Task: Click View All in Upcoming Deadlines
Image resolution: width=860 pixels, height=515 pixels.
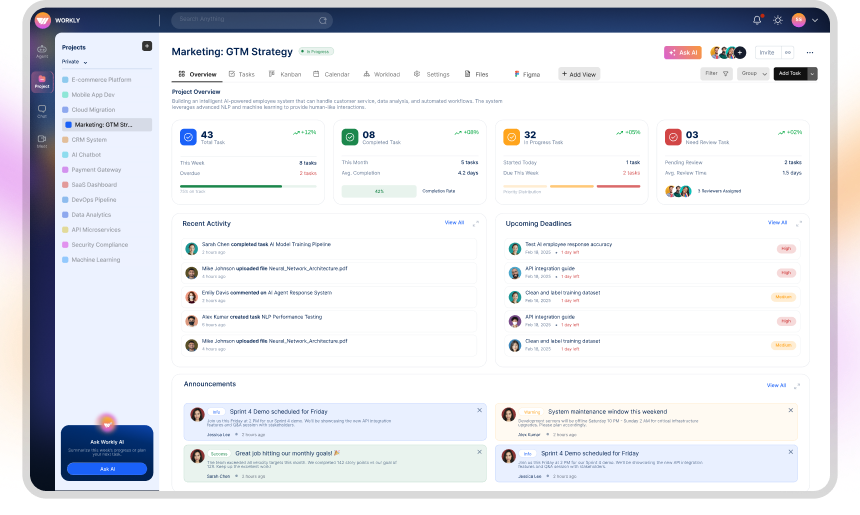Action: pyautogui.click(x=777, y=222)
